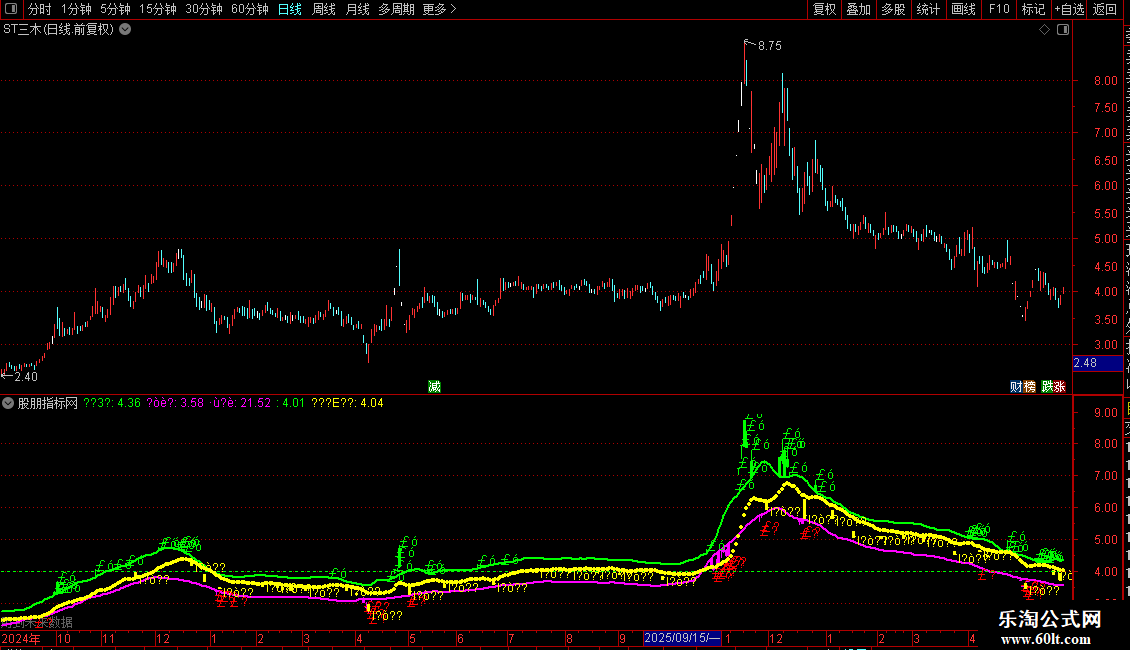
Task: Select the 15分钟 period tab
Action: [158, 9]
